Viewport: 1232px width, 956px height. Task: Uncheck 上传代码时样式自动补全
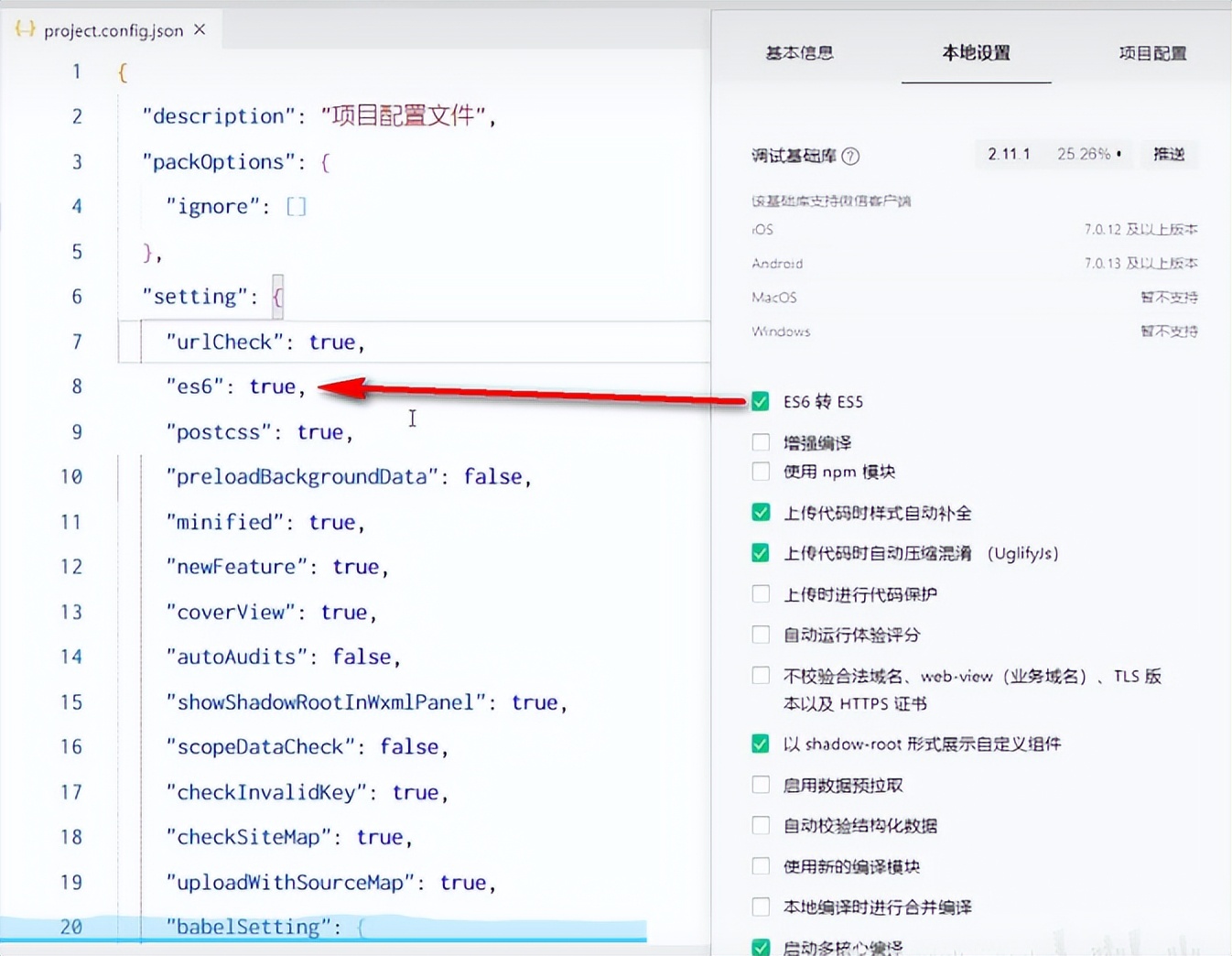pyautogui.click(x=761, y=513)
